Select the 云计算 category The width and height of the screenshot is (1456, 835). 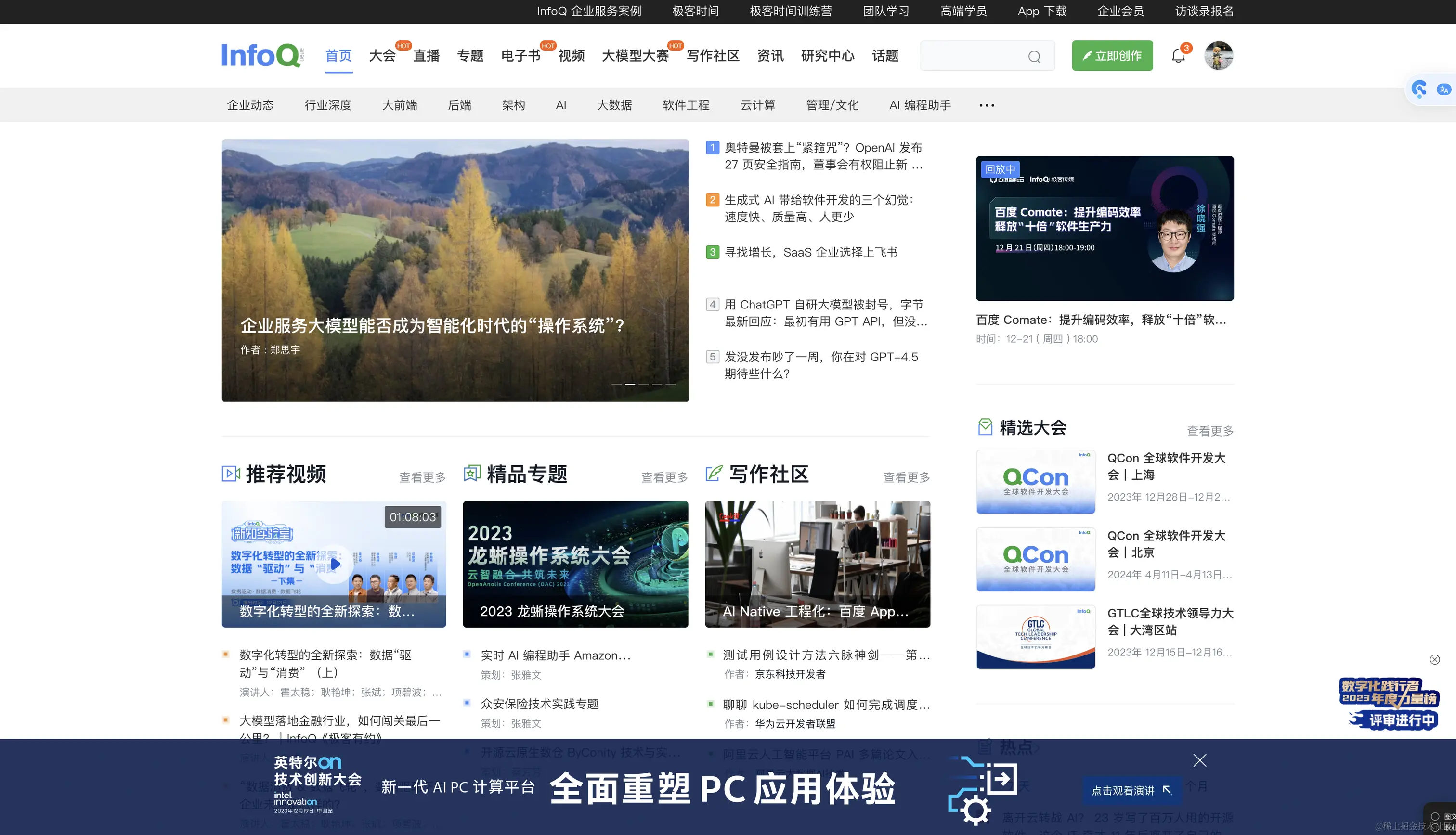click(x=757, y=105)
